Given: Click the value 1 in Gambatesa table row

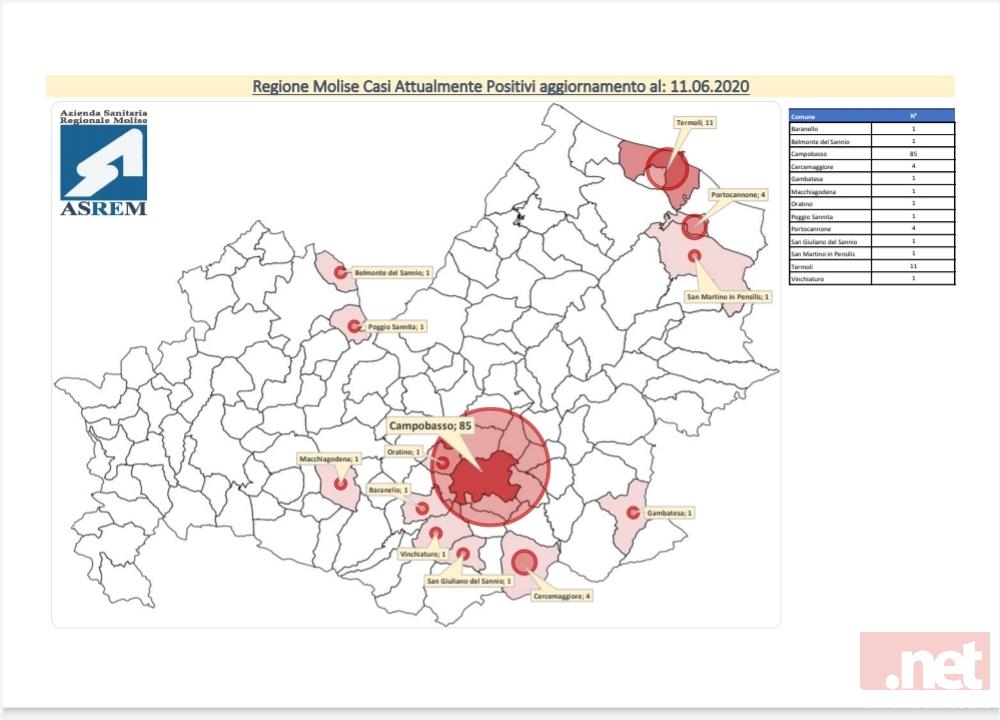Looking at the screenshot, I should pyautogui.click(x=913, y=179).
